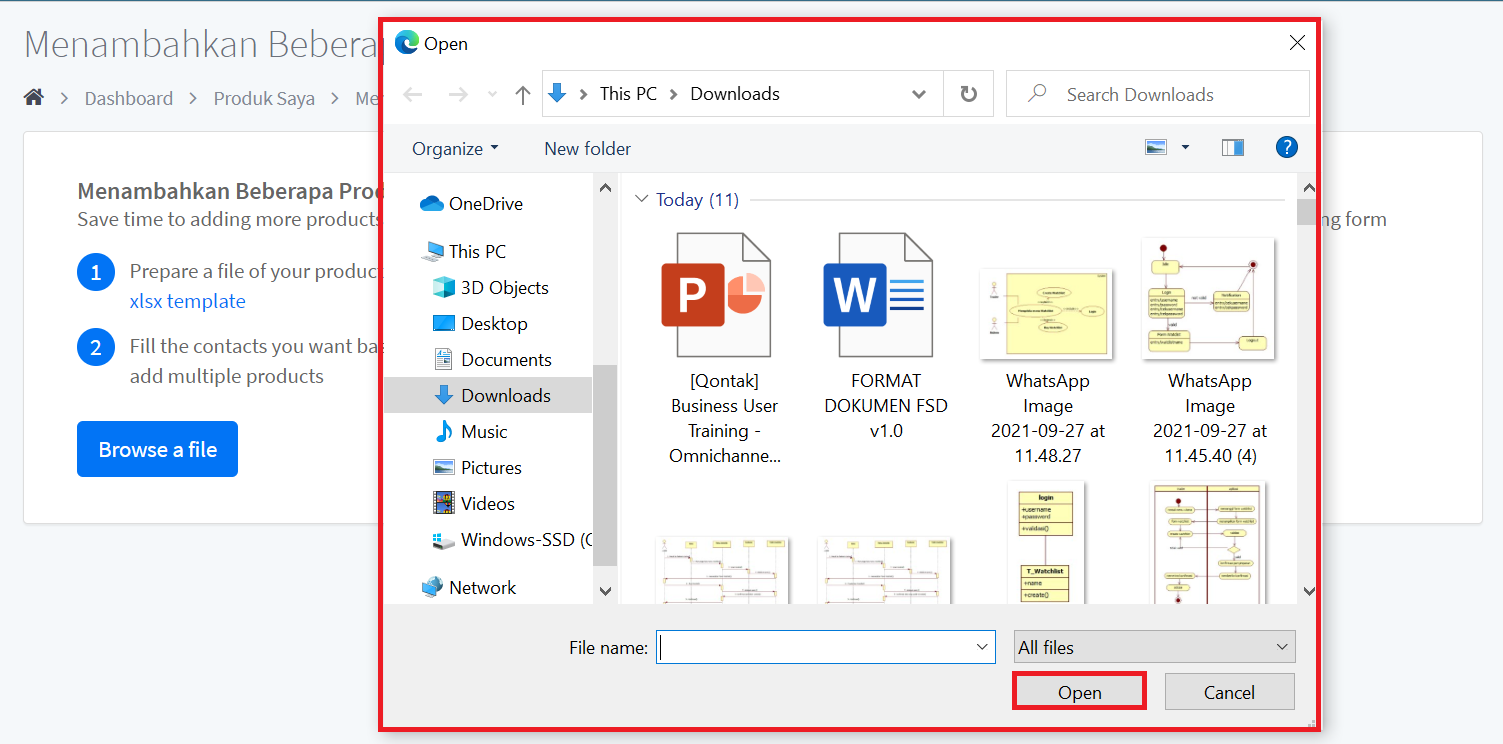The image size is (1503, 744).
Task: Open 3D Objects folder in sidebar
Action: coord(491,288)
